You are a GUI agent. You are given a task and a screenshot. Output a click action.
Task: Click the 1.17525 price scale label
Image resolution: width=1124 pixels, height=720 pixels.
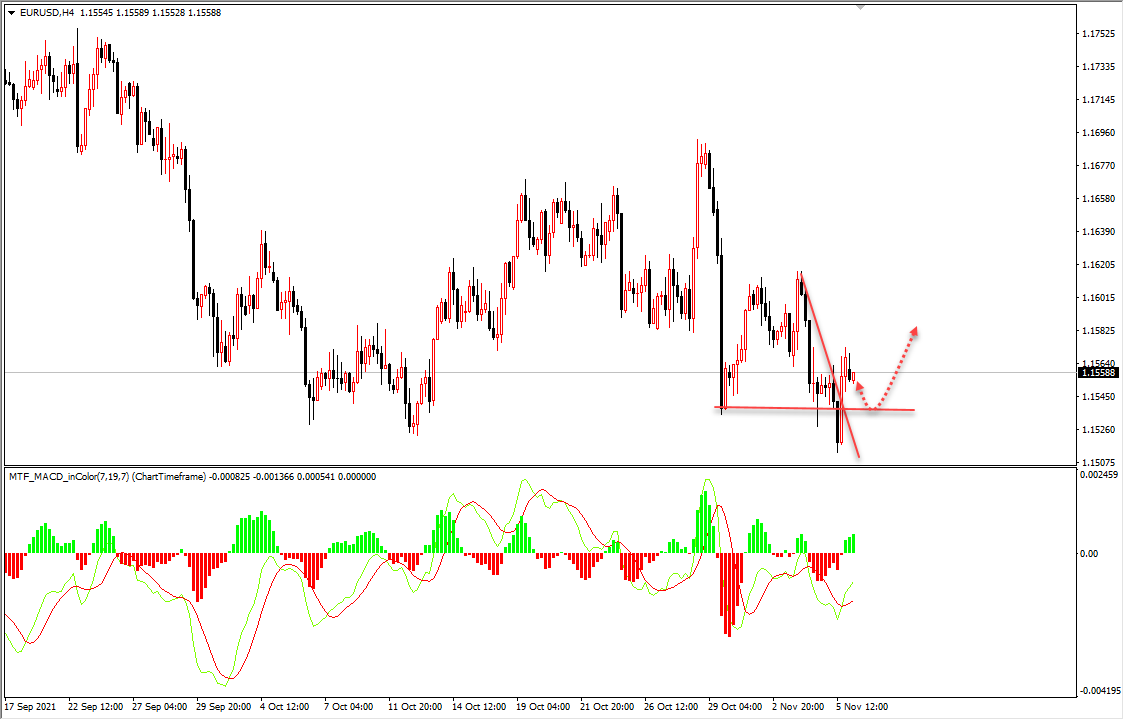[1099, 34]
